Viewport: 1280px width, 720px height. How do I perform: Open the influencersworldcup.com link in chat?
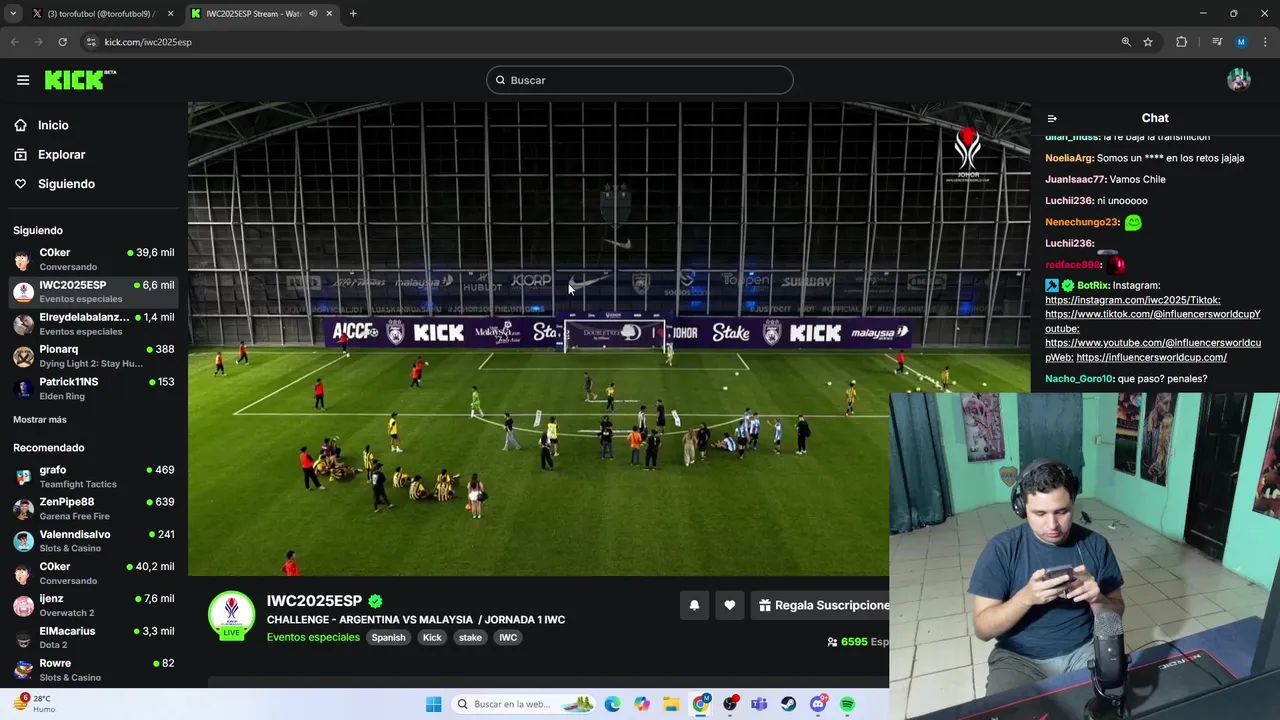1152,358
